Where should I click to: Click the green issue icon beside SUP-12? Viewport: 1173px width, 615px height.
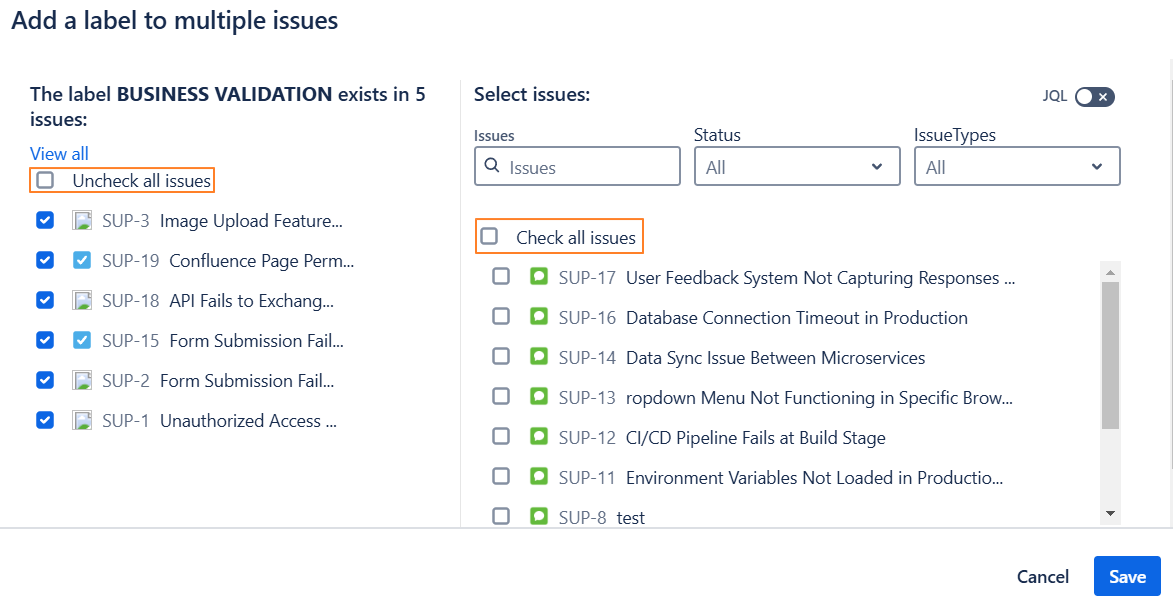click(x=539, y=437)
